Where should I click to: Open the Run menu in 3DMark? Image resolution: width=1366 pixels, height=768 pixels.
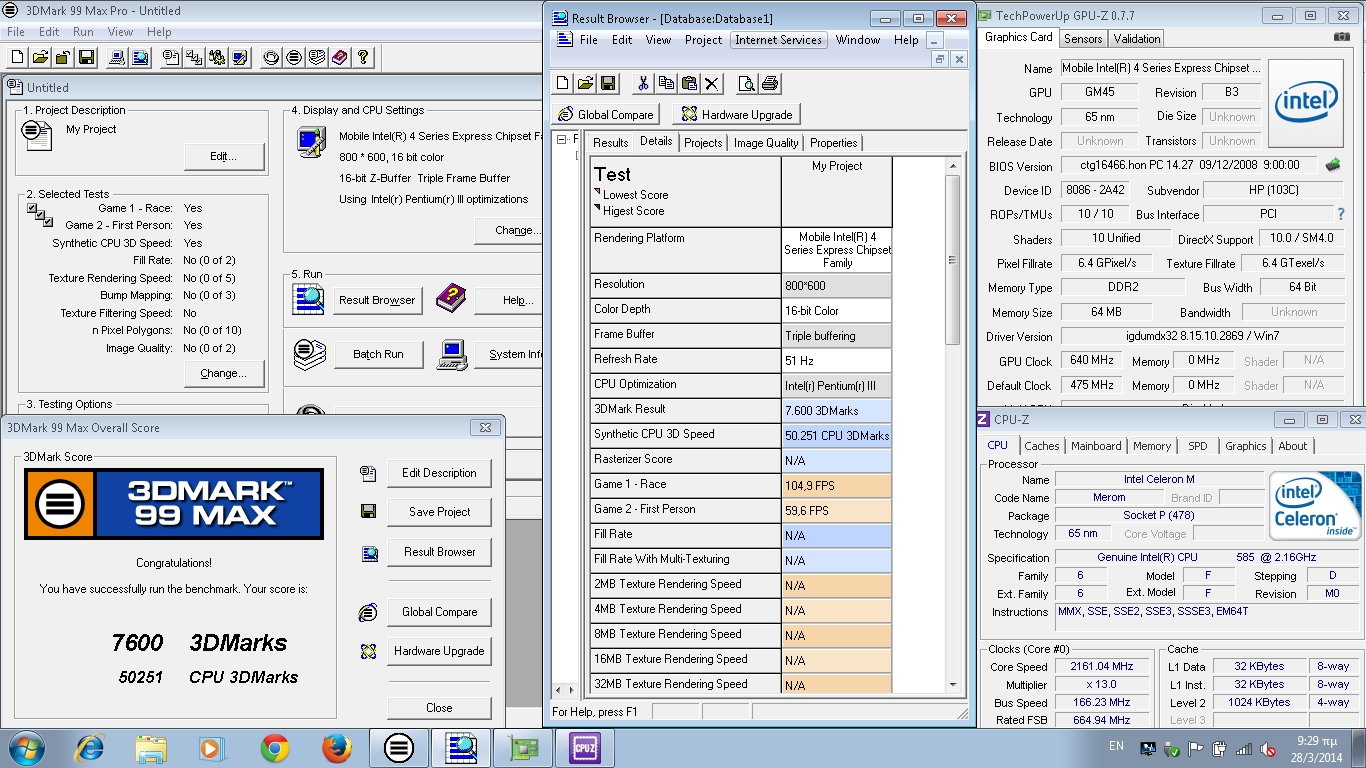[83, 32]
